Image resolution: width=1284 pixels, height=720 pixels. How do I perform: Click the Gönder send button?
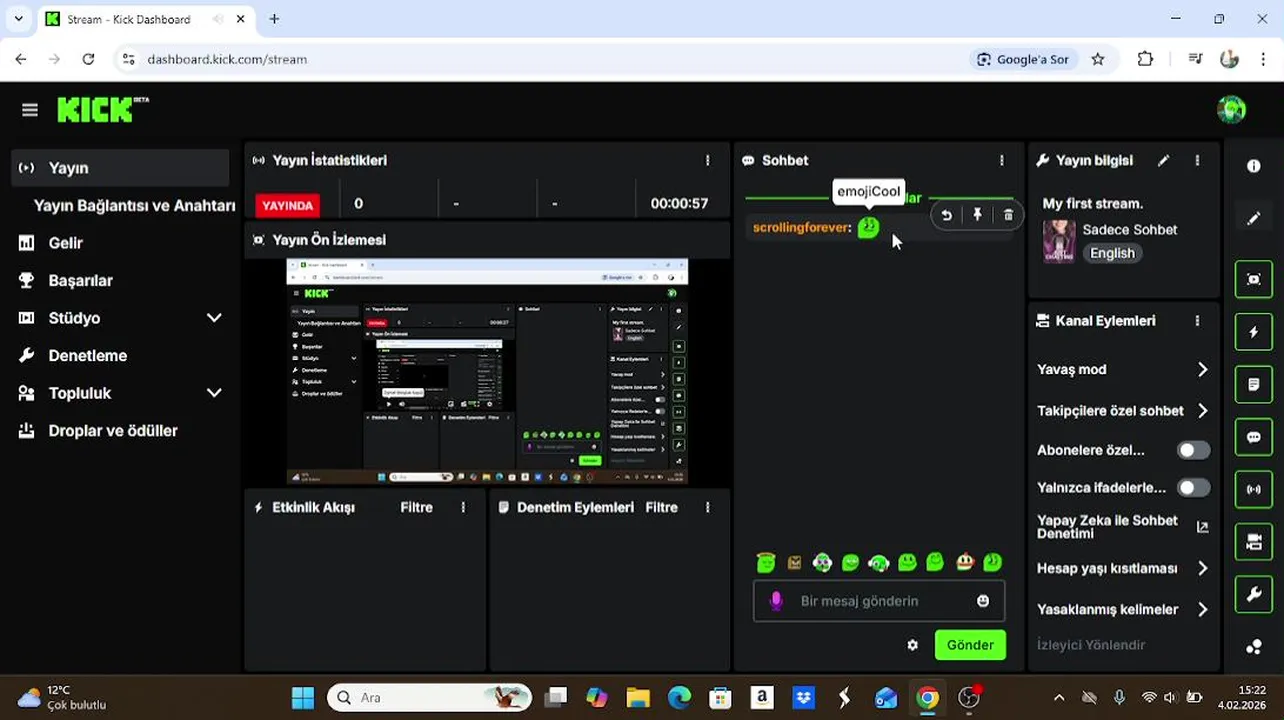[970, 645]
